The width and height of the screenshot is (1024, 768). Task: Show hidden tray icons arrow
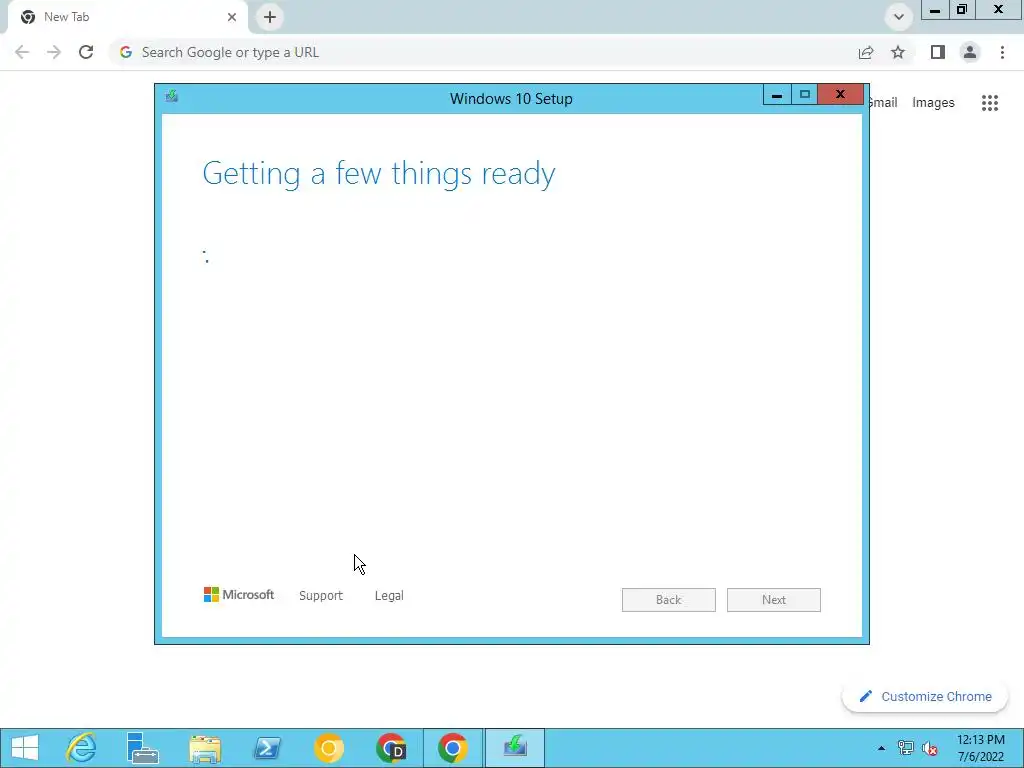(882, 748)
